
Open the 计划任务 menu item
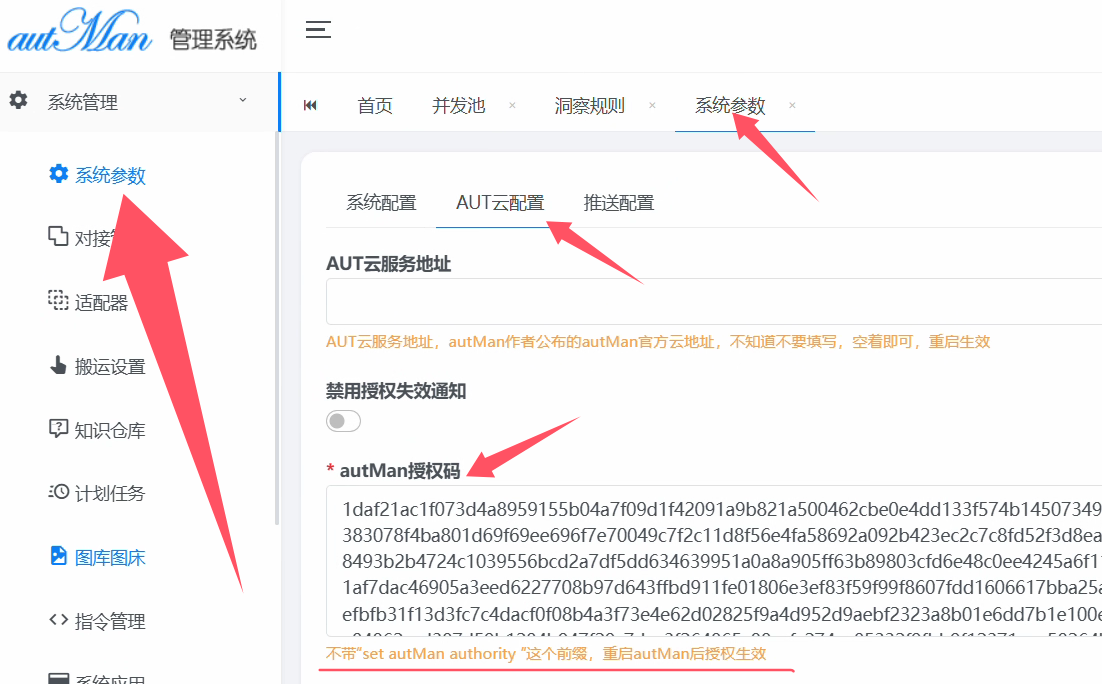[110, 493]
